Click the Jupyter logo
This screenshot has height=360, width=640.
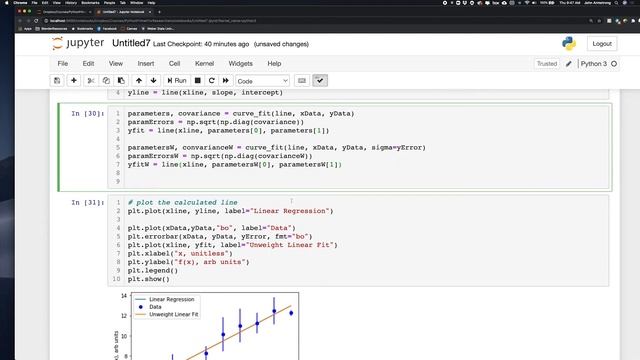click(78, 43)
